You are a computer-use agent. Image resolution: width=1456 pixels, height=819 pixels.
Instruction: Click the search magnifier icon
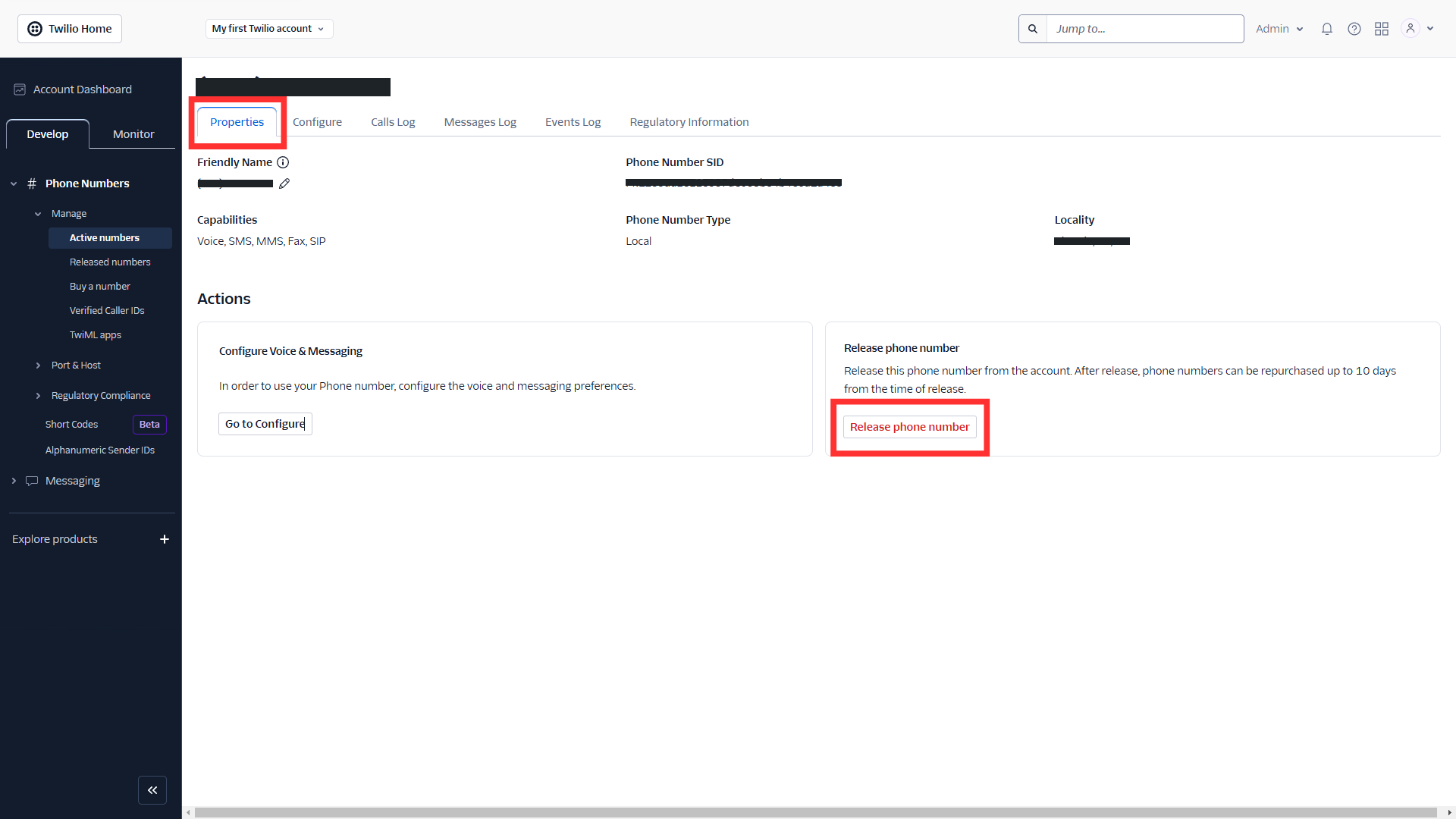pyautogui.click(x=1032, y=29)
